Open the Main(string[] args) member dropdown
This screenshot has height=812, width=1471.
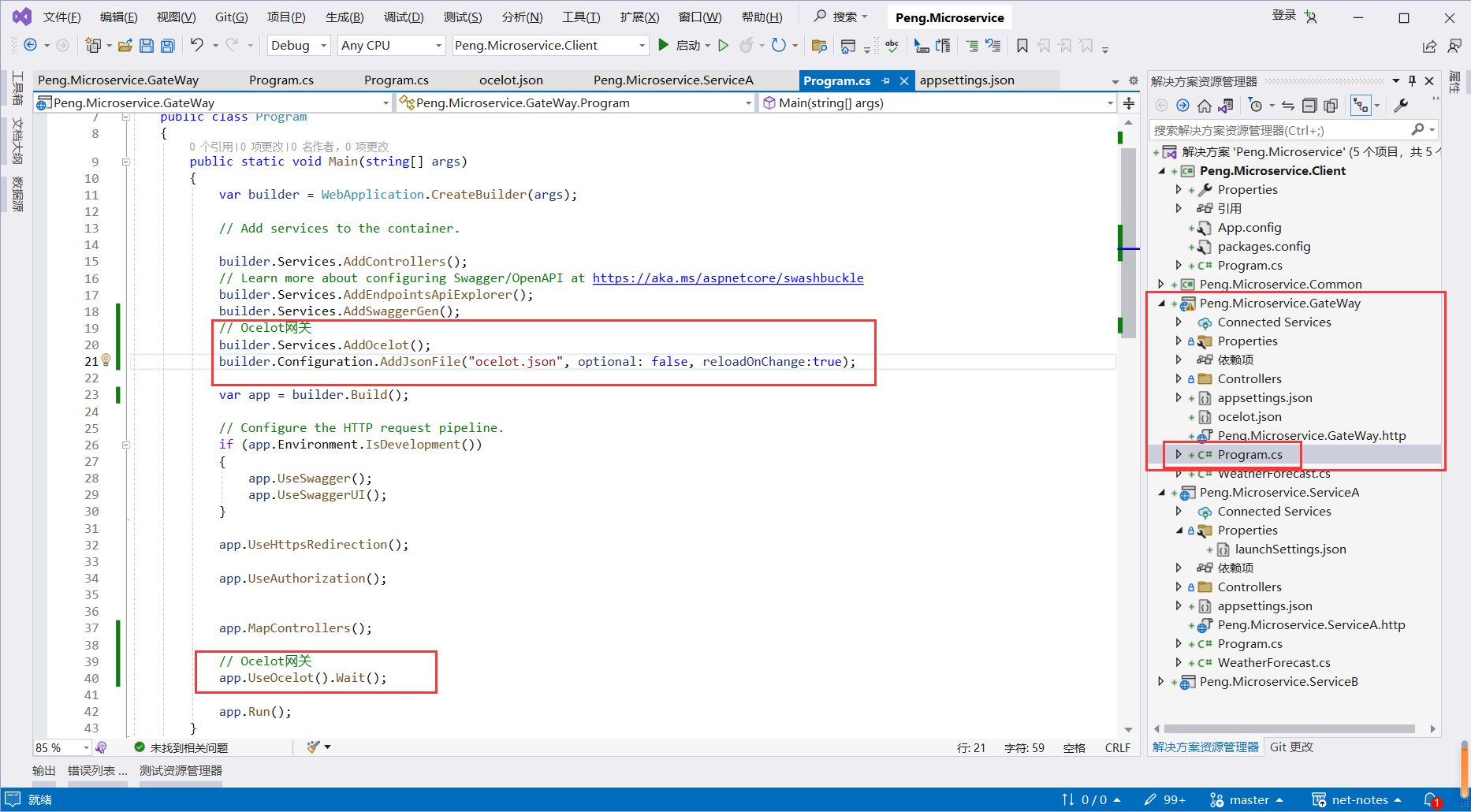click(x=937, y=102)
